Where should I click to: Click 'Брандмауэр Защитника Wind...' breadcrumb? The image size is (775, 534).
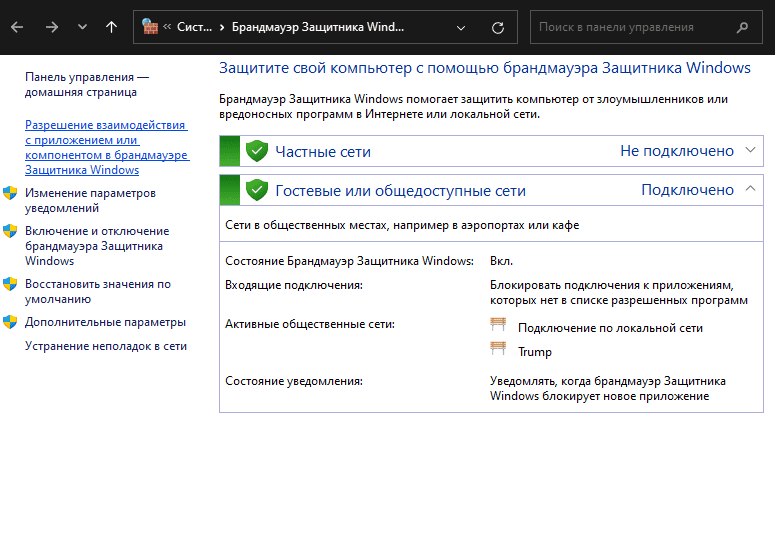[318, 27]
